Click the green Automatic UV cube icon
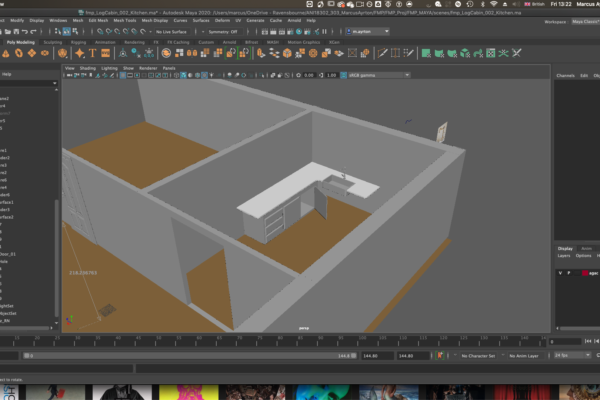 [x=465, y=53]
